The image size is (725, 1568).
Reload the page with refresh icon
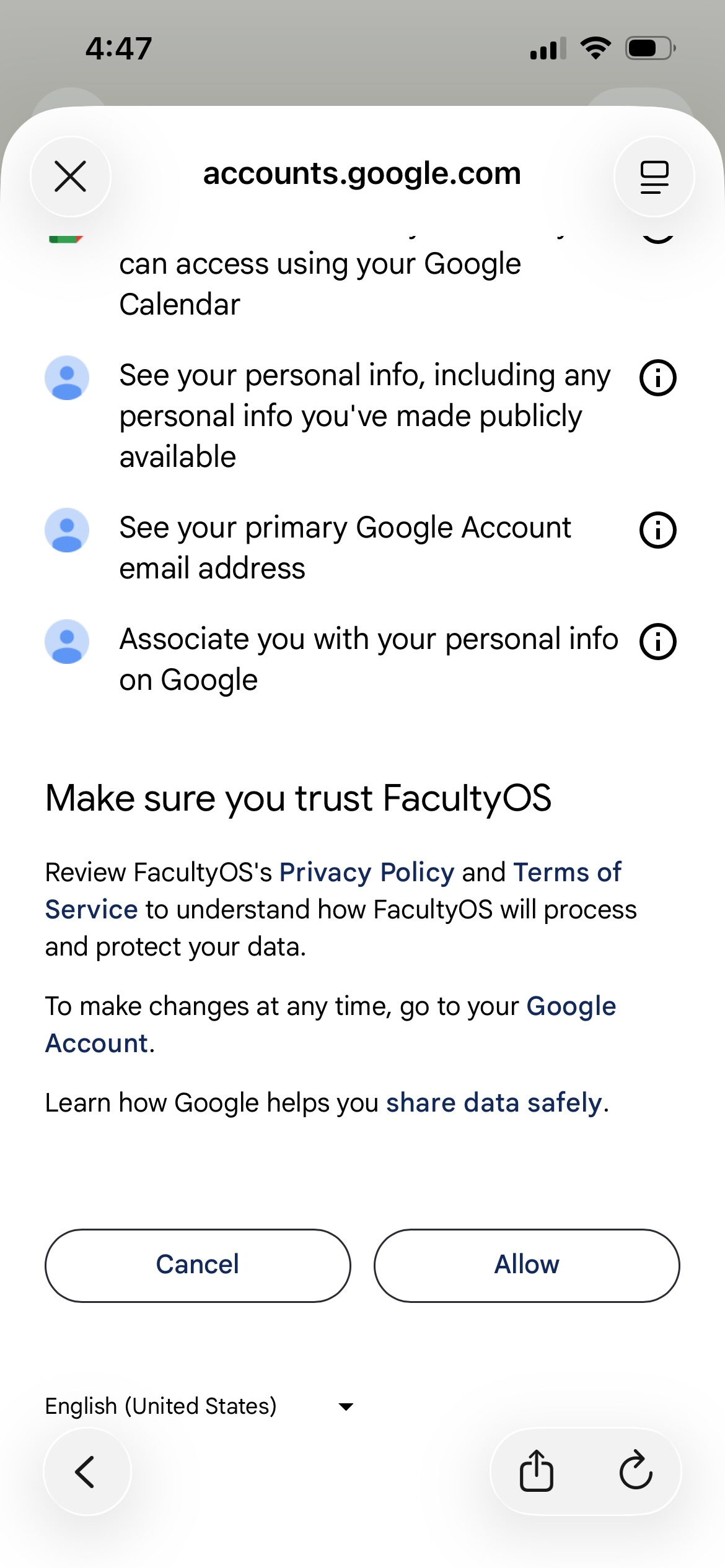tap(636, 1471)
